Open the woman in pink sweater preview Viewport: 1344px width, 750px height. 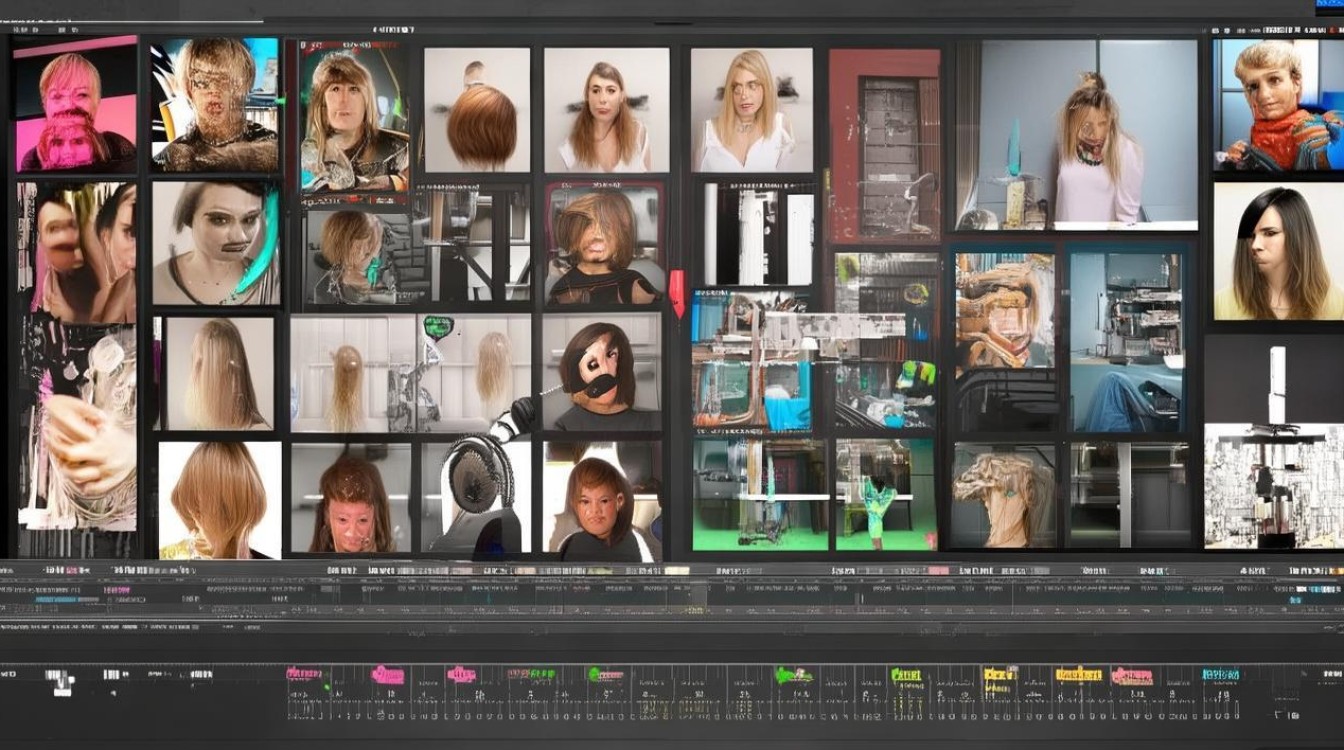1078,135
